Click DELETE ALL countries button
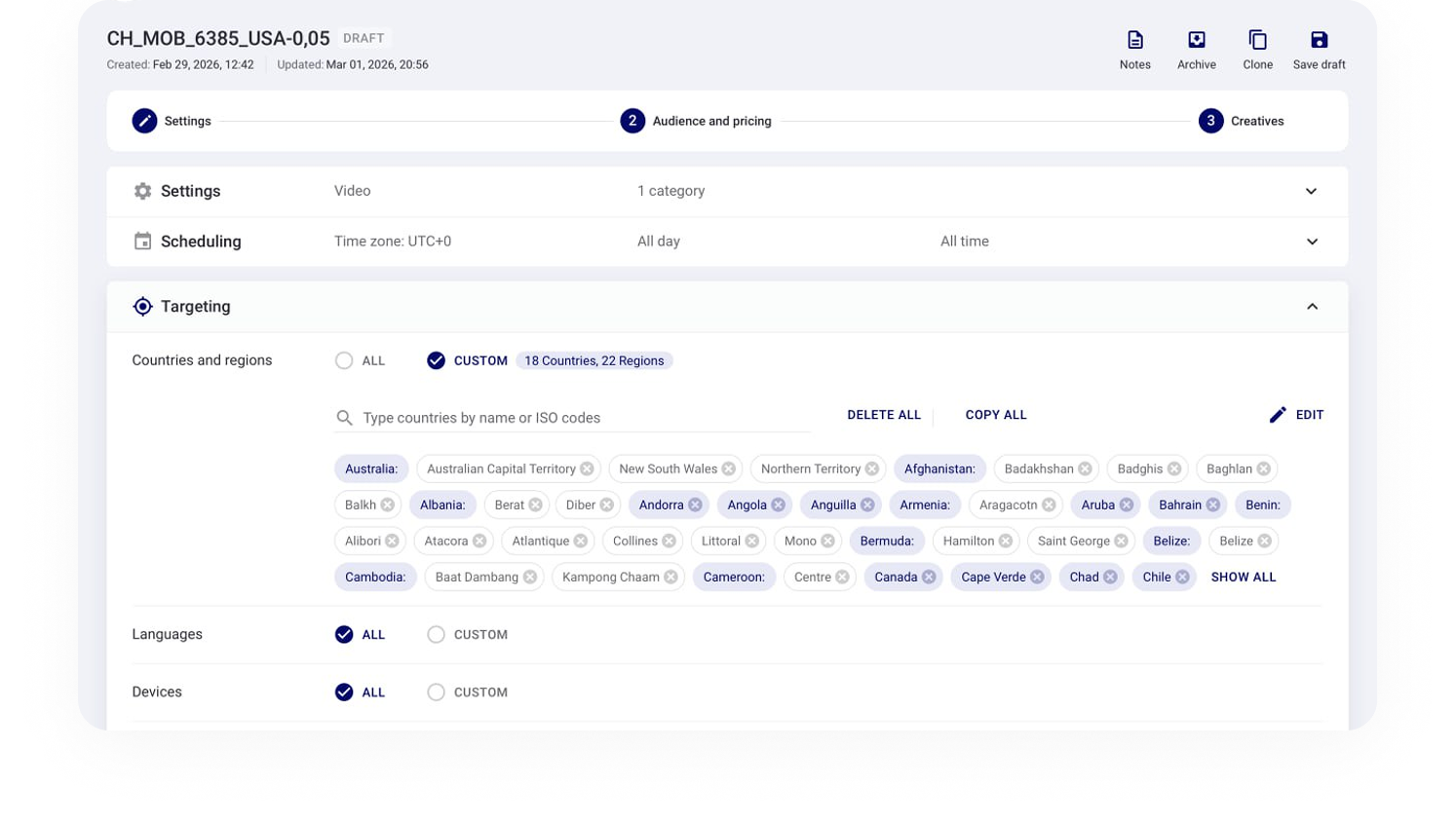 point(883,415)
